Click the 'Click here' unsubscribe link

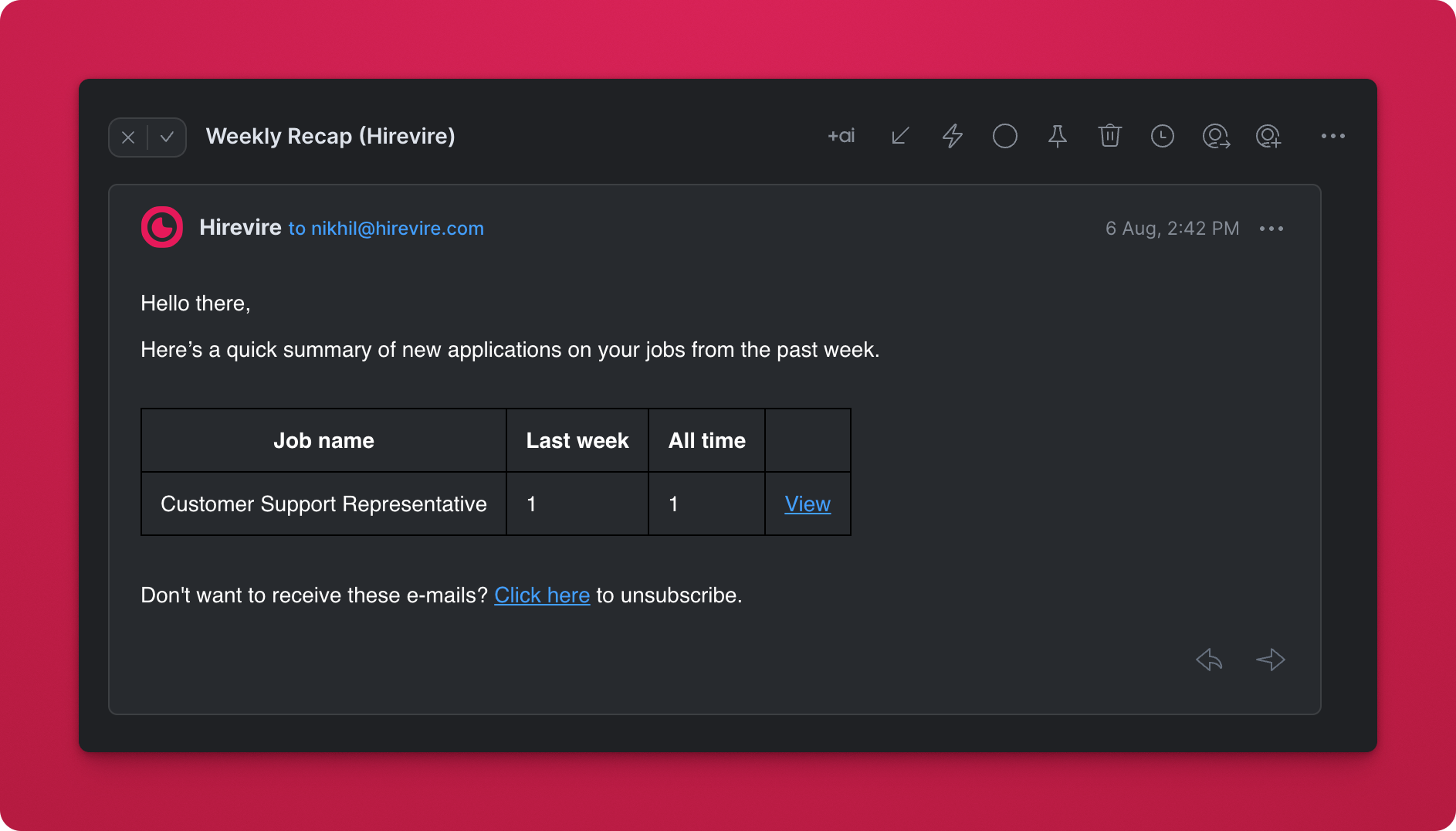[542, 595]
